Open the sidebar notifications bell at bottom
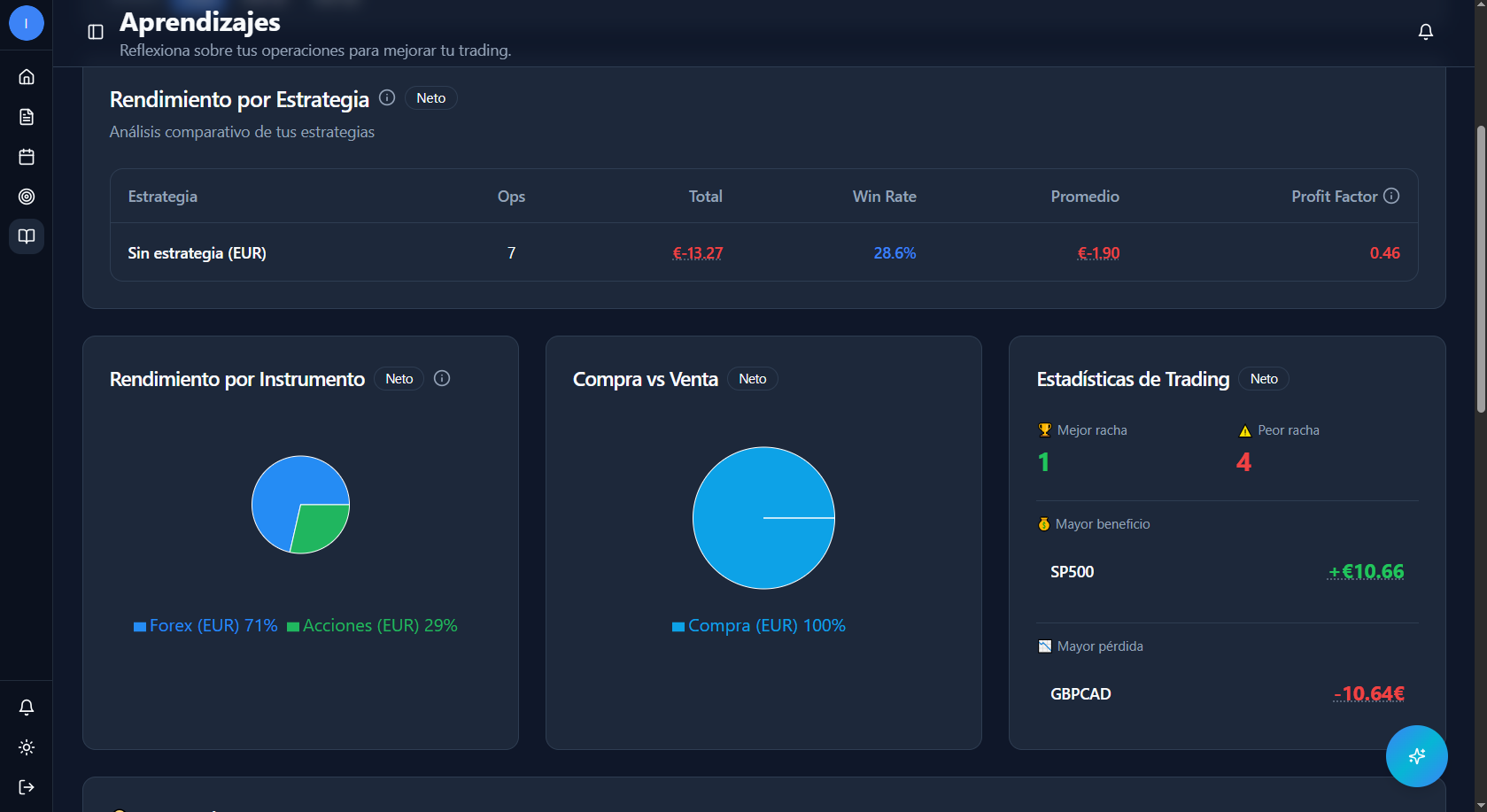This screenshot has height=812, width=1487. 27,707
